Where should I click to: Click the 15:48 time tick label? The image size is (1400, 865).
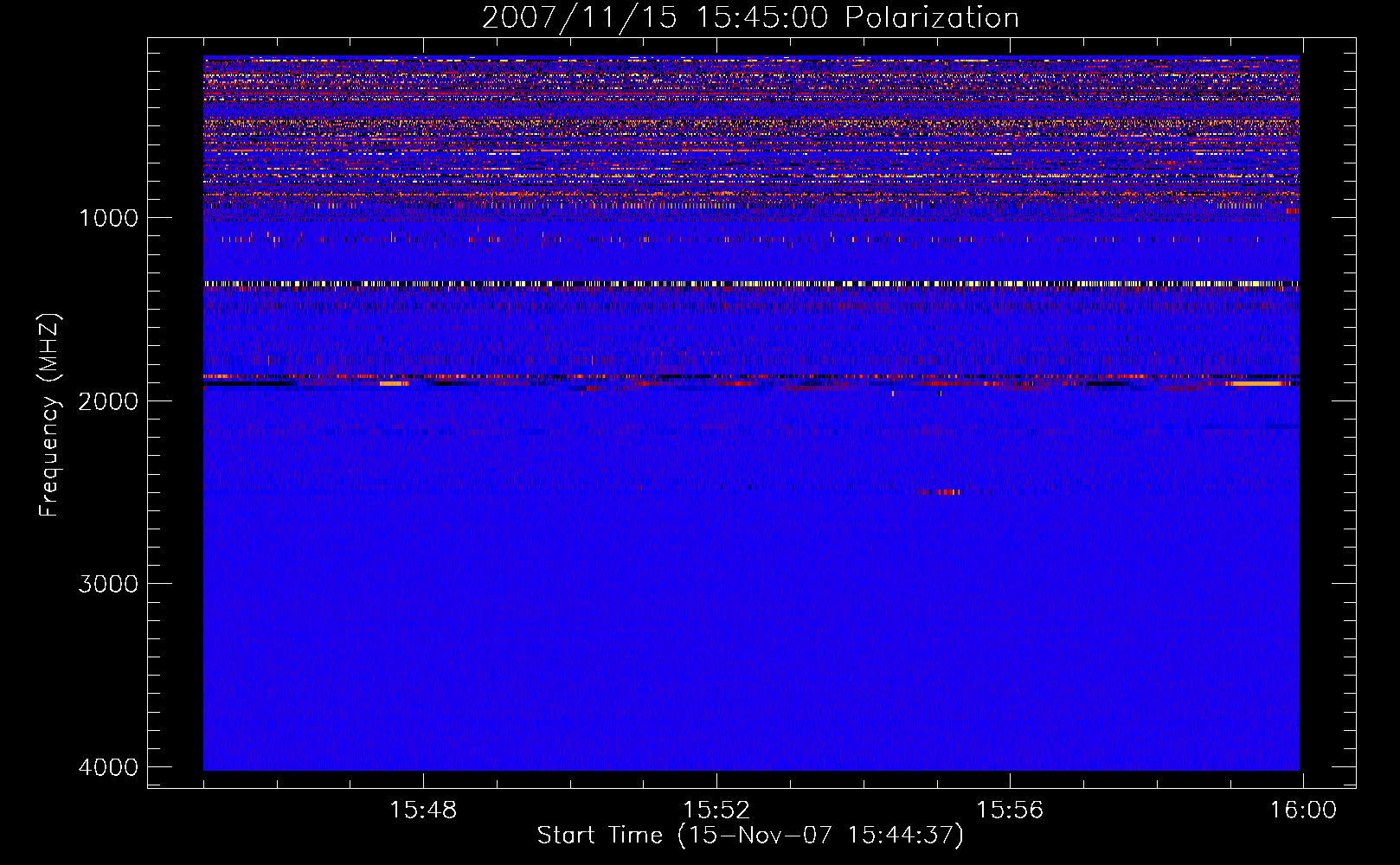pos(423,811)
